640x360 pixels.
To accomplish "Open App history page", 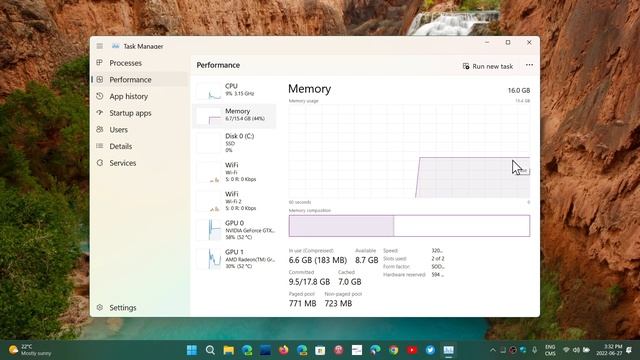I will [139, 96].
